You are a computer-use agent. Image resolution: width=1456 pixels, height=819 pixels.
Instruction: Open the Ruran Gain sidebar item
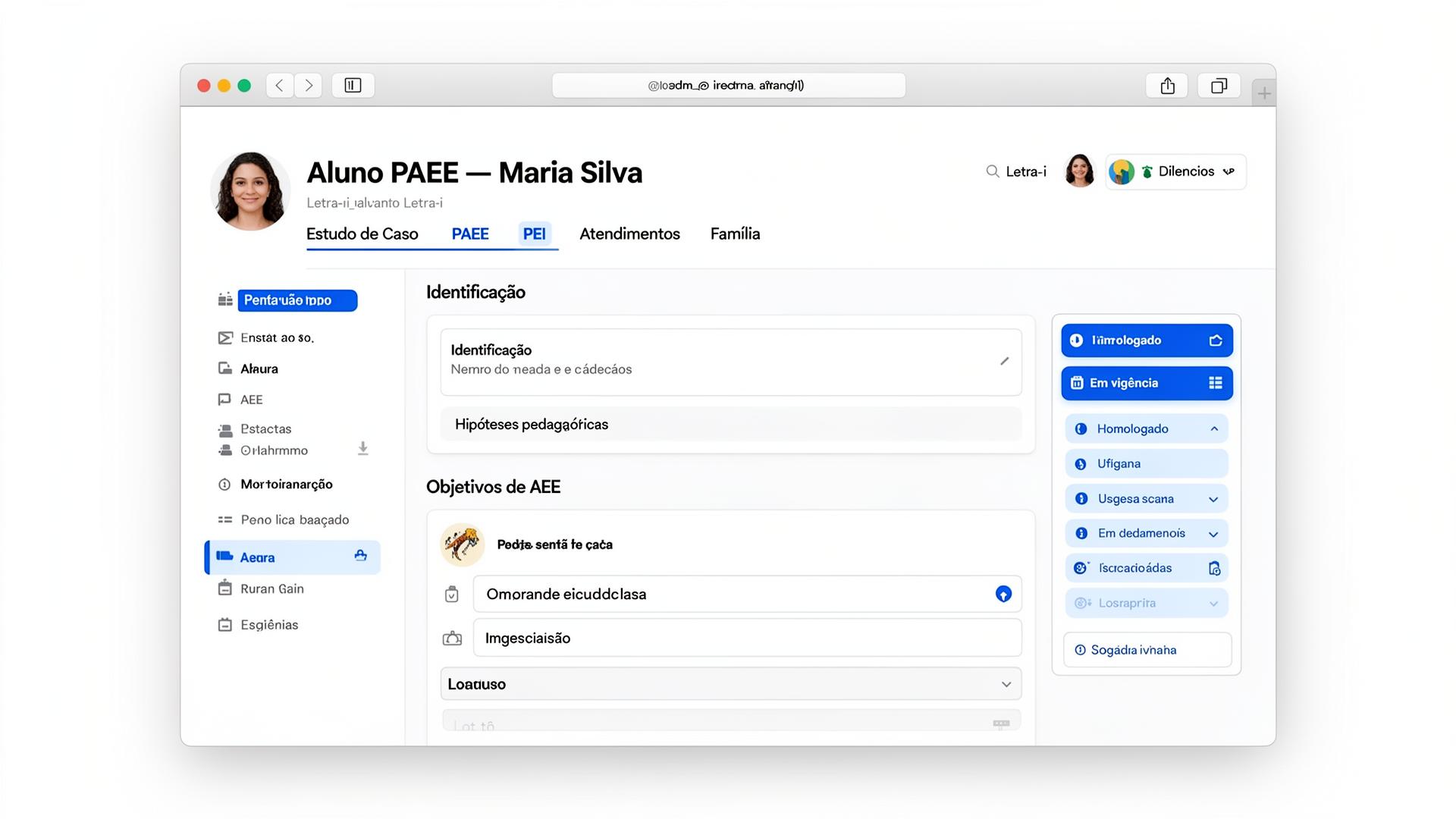[271, 588]
